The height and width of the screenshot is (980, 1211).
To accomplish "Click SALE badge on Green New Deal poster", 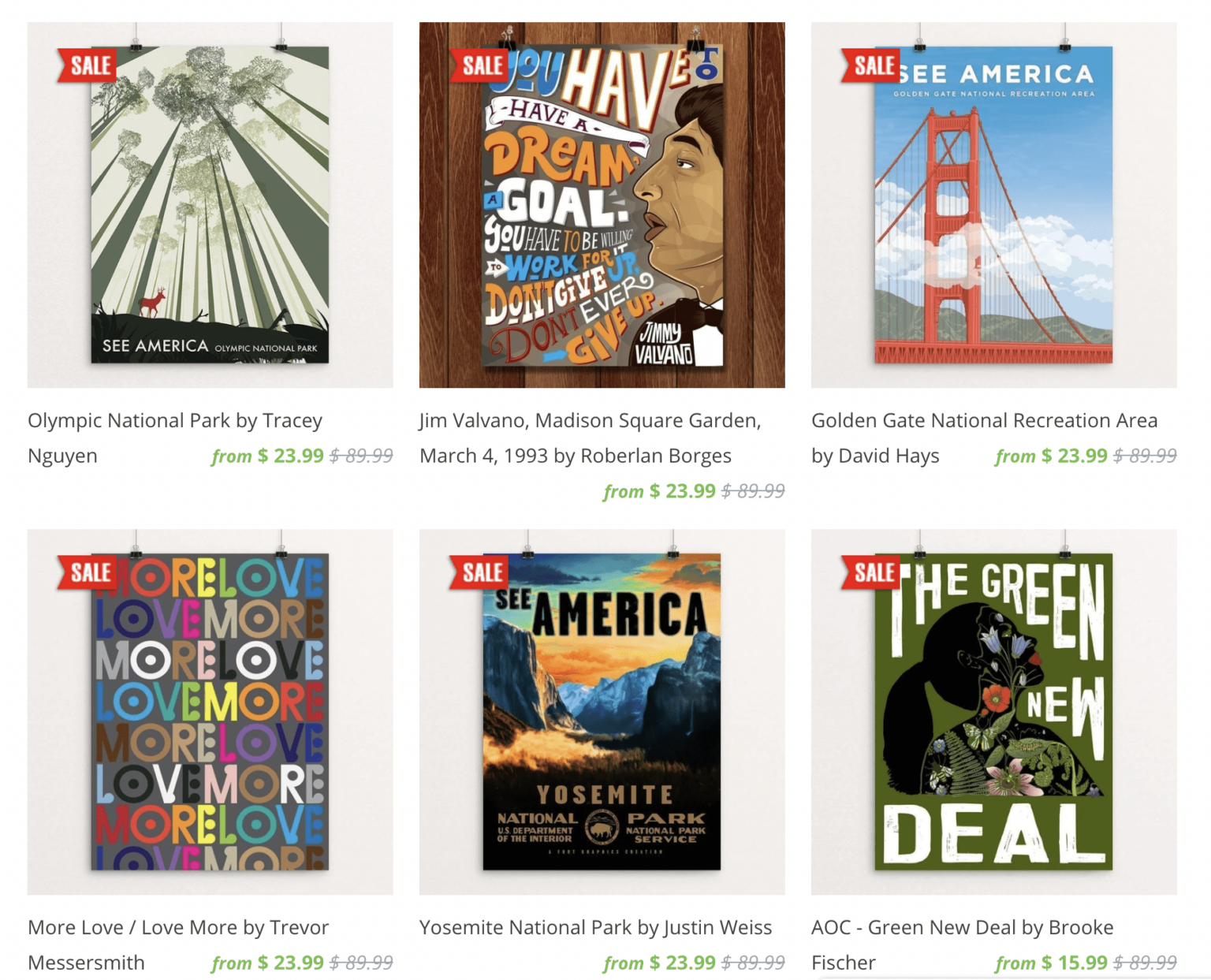I will [870, 572].
